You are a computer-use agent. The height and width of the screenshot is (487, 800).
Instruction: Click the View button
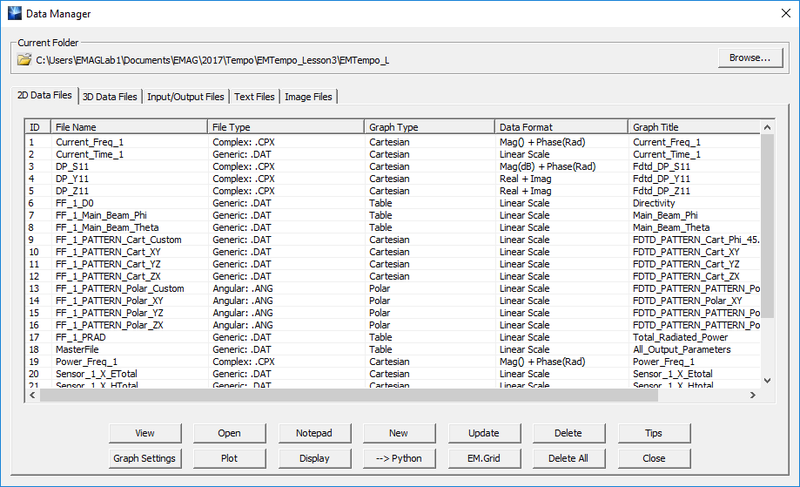(145, 433)
